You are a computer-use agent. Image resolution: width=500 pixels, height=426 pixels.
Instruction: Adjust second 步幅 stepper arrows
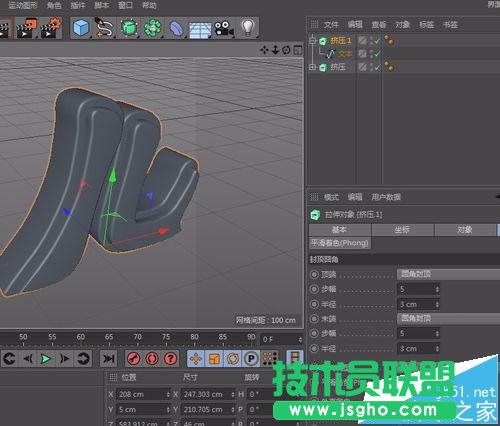pyautogui.click(x=437, y=333)
